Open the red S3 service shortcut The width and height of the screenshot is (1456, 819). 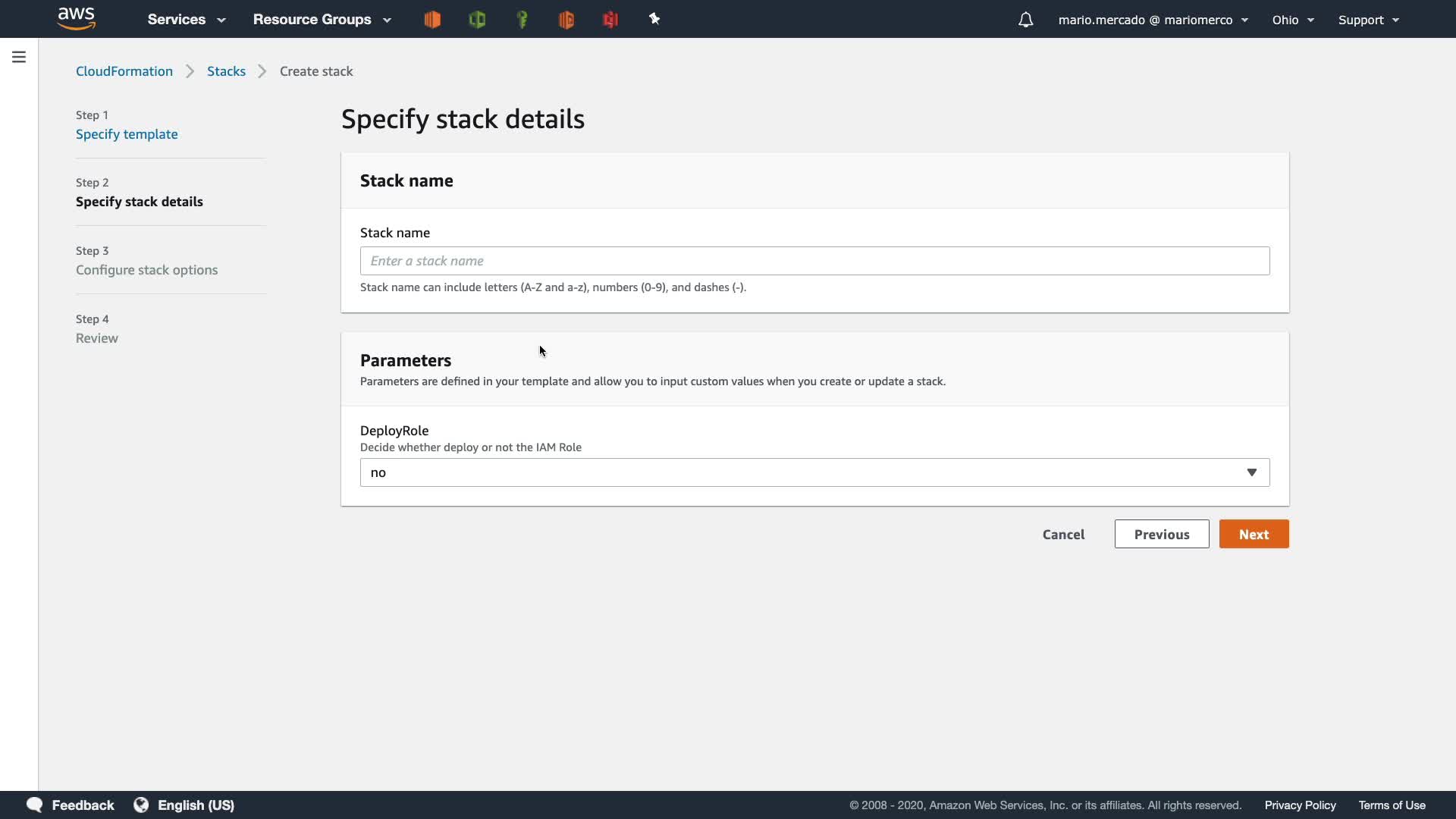click(x=610, y=20)
